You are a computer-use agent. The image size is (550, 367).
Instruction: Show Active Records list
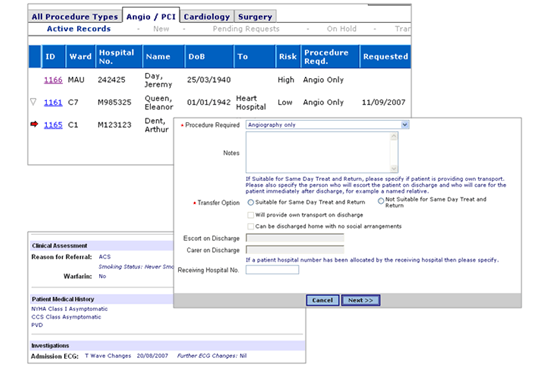[79, 29]
